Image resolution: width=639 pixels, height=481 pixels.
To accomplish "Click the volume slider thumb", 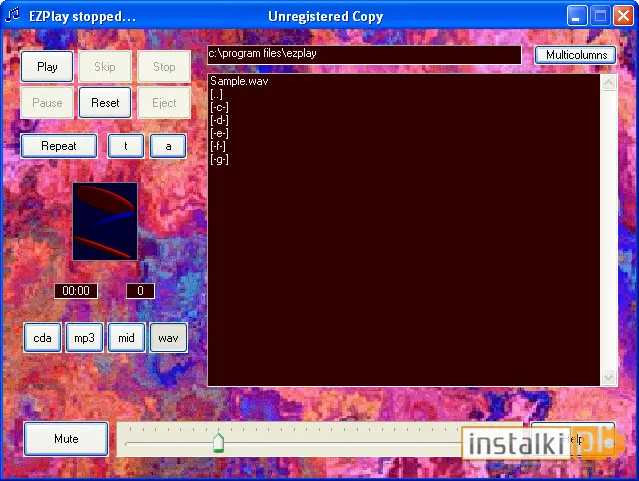I will pyautogui.click(x=218, y=443).
